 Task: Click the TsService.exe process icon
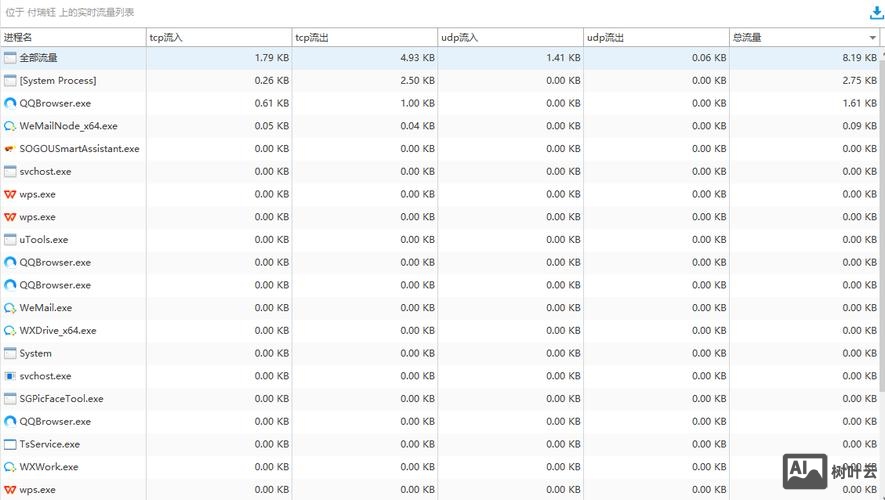[10, 444]
